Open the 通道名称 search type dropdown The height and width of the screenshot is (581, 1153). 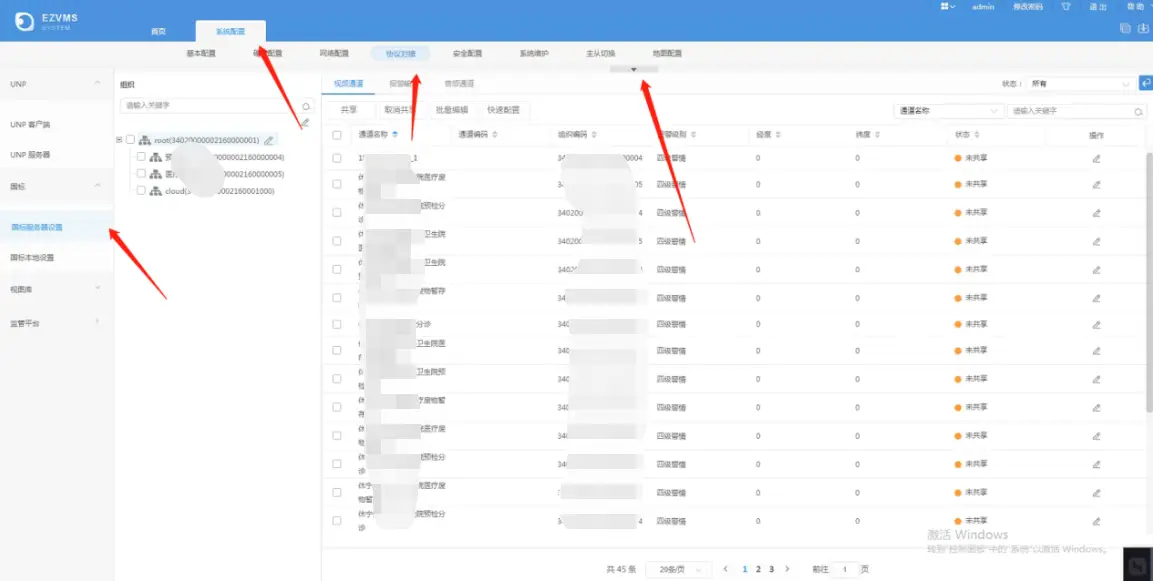948,111
